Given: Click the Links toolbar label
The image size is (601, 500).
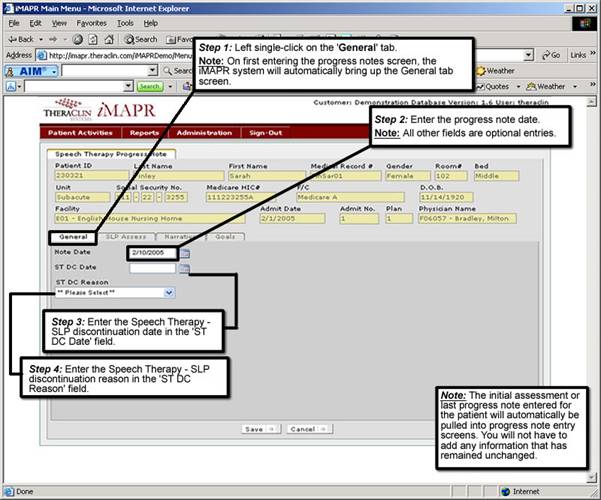Looking at the screenshot, I should (x=578, y=55).
